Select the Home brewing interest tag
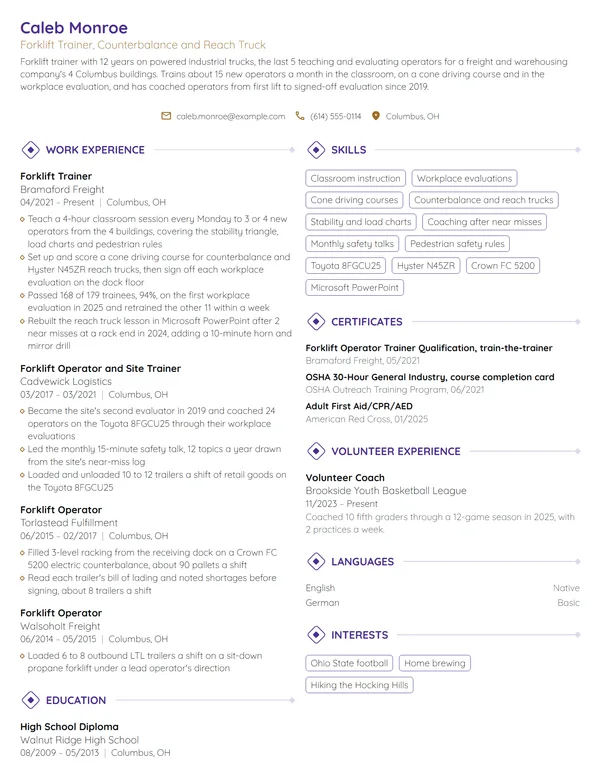Image resolution: width=600 pixels, height=776 pixels. pyautogui.click(x=435, y=663)
